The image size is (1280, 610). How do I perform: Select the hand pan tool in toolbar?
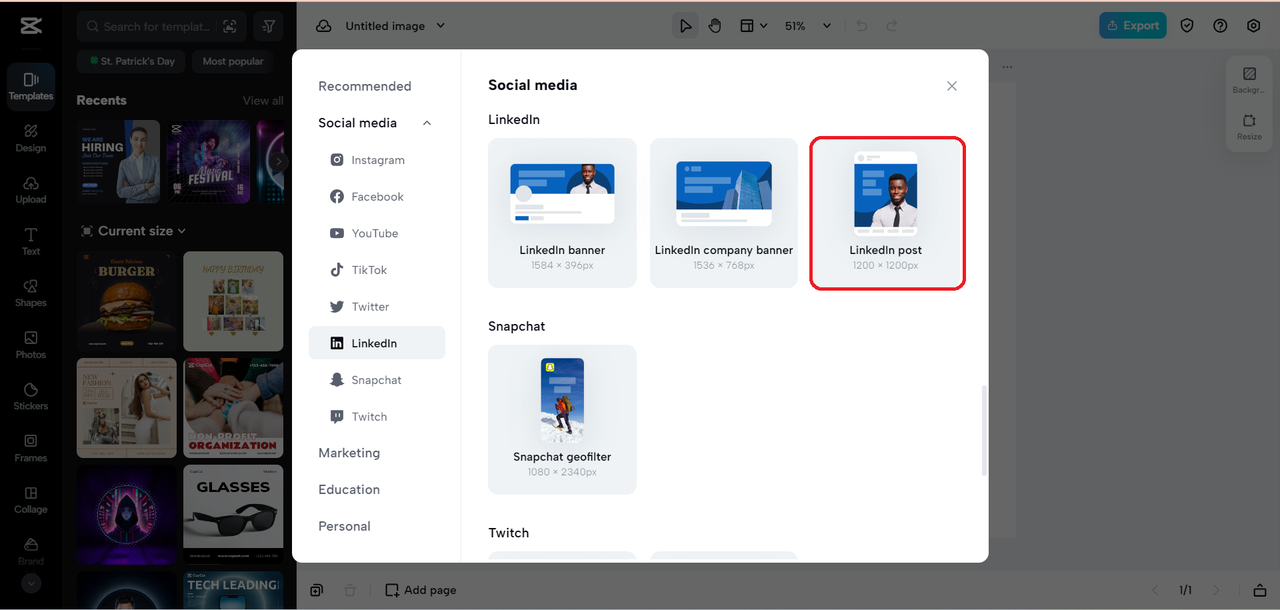[x=716, y=25]
